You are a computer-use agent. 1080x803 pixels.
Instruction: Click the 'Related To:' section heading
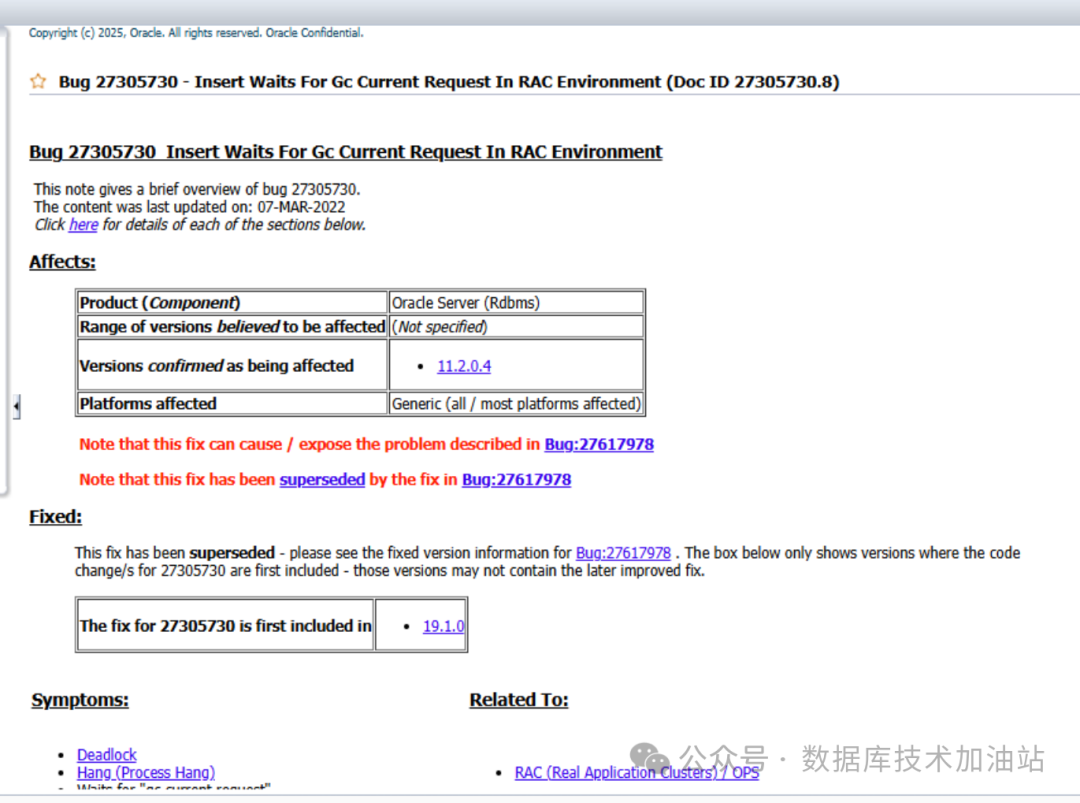519,700
